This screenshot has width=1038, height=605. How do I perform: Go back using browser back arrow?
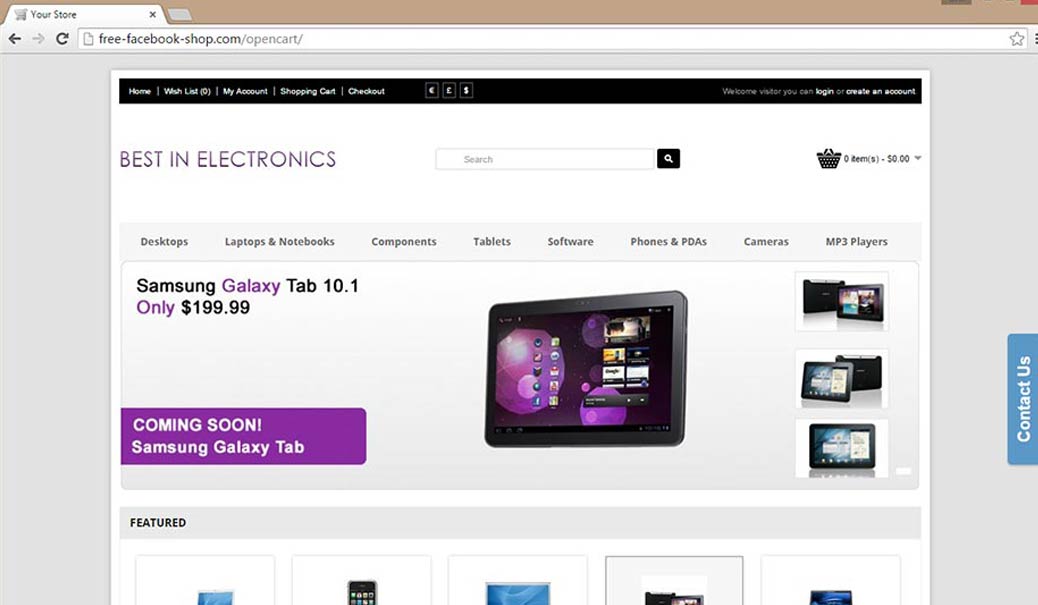click(x=15, y=39)
